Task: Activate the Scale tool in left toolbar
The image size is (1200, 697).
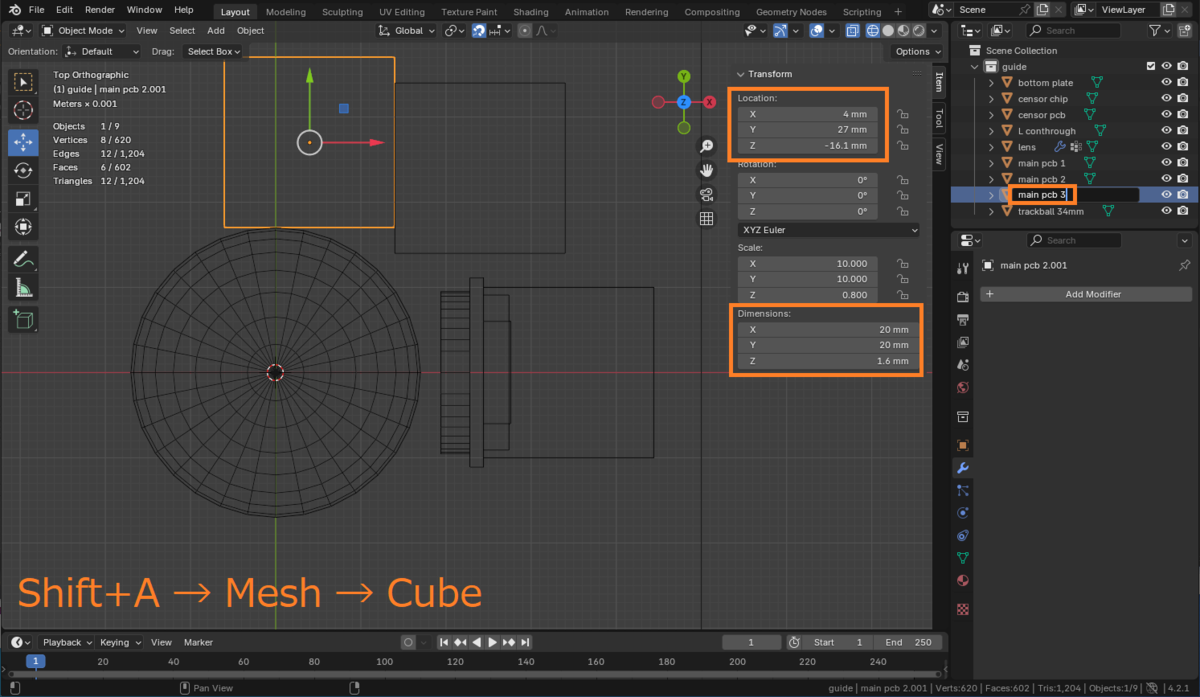Action: pyautogui.click(x=23, y=199)
